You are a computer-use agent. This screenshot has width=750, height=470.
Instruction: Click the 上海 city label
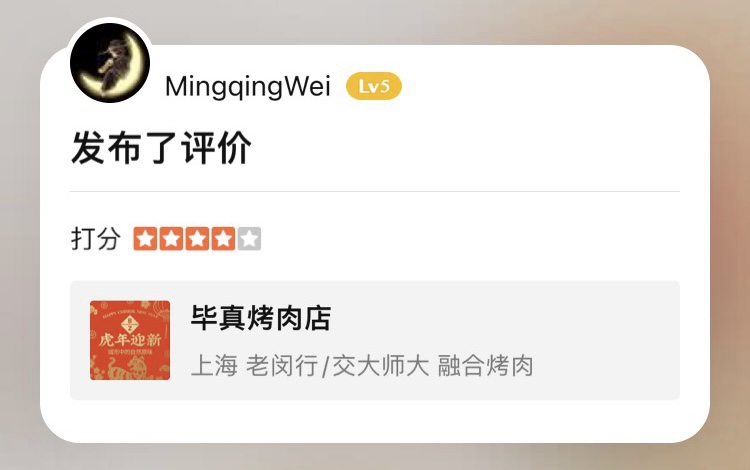click(x=214, y=366)
